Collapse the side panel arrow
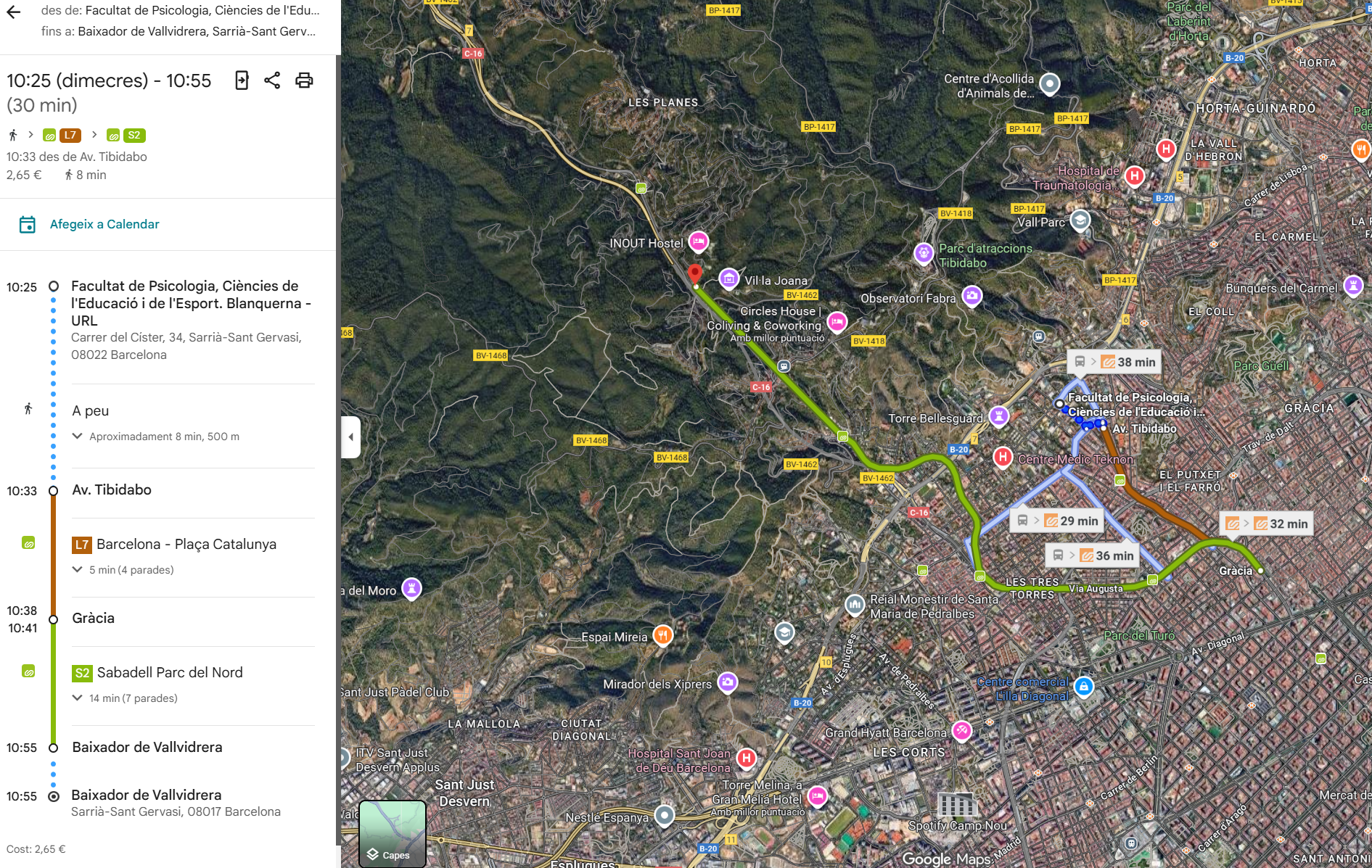Viewport: 1372px width, 868px height. [x=351, y=437]
